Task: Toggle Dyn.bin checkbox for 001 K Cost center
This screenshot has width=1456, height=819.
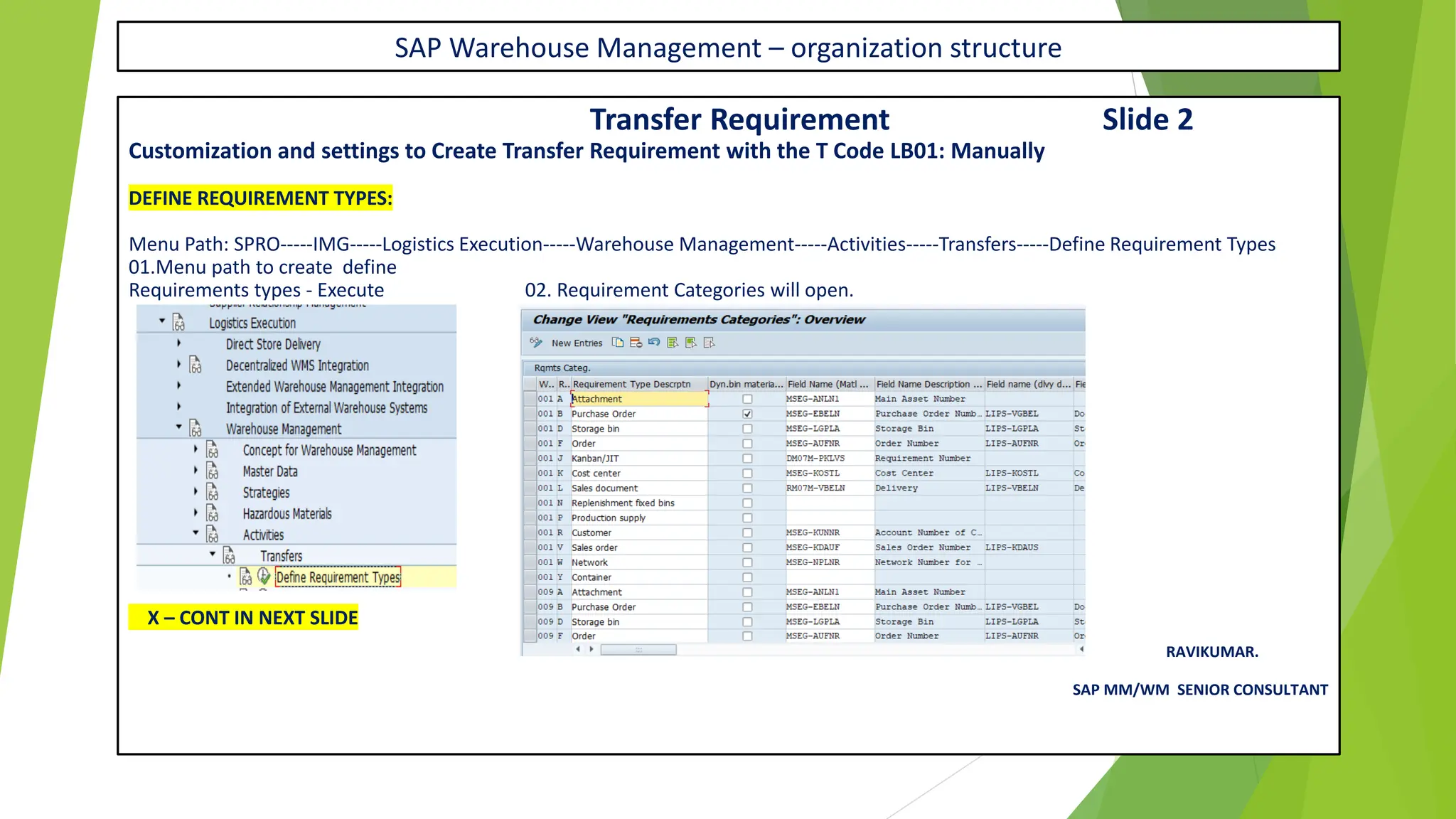Action: 747,473
